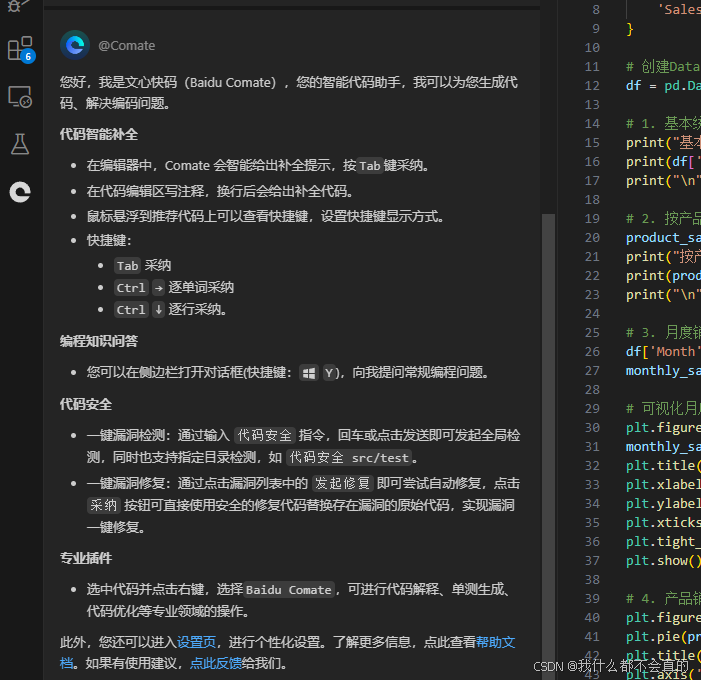Open the 帮助文档 help link
This screenshot has height=680, width=701.
(495, 642)
